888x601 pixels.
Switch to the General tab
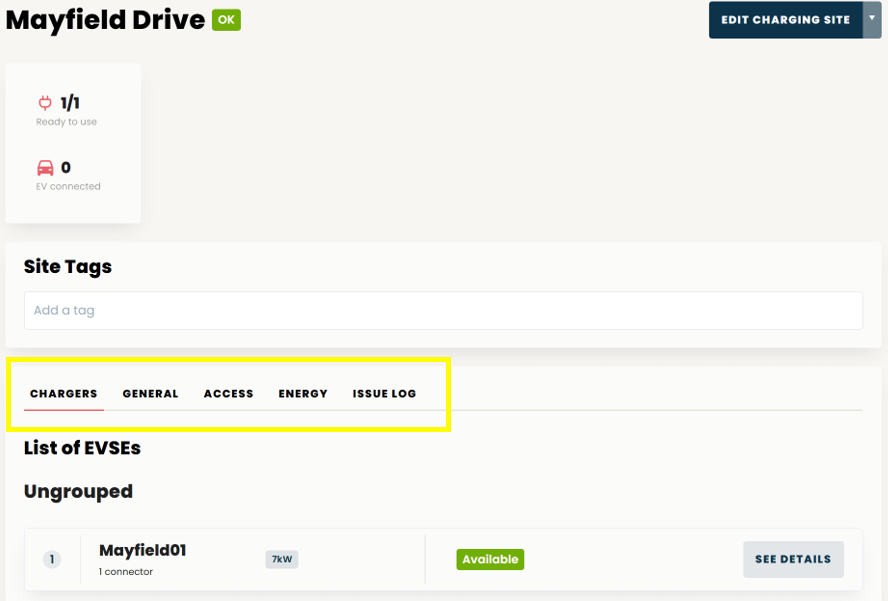(151, 394)
